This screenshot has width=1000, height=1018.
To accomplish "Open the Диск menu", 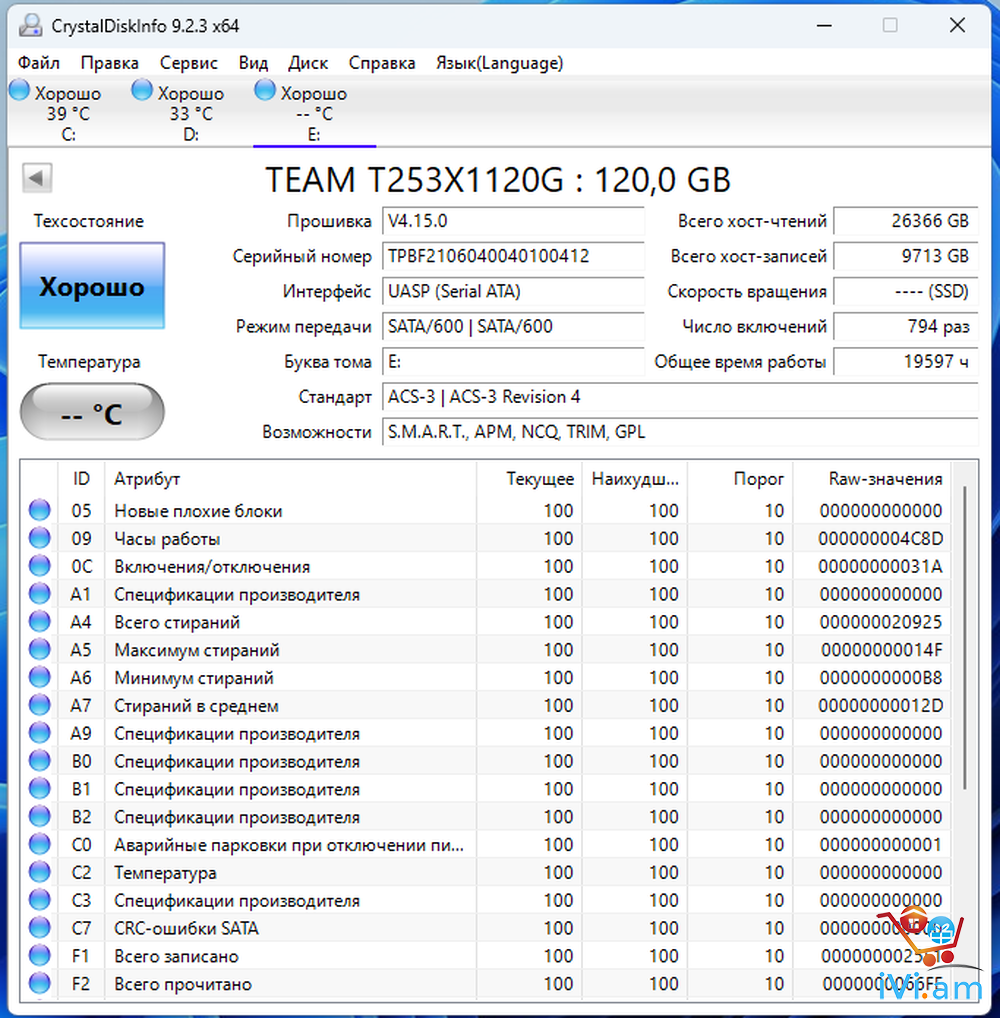I will pyautogui.click(x=308, y=63).
